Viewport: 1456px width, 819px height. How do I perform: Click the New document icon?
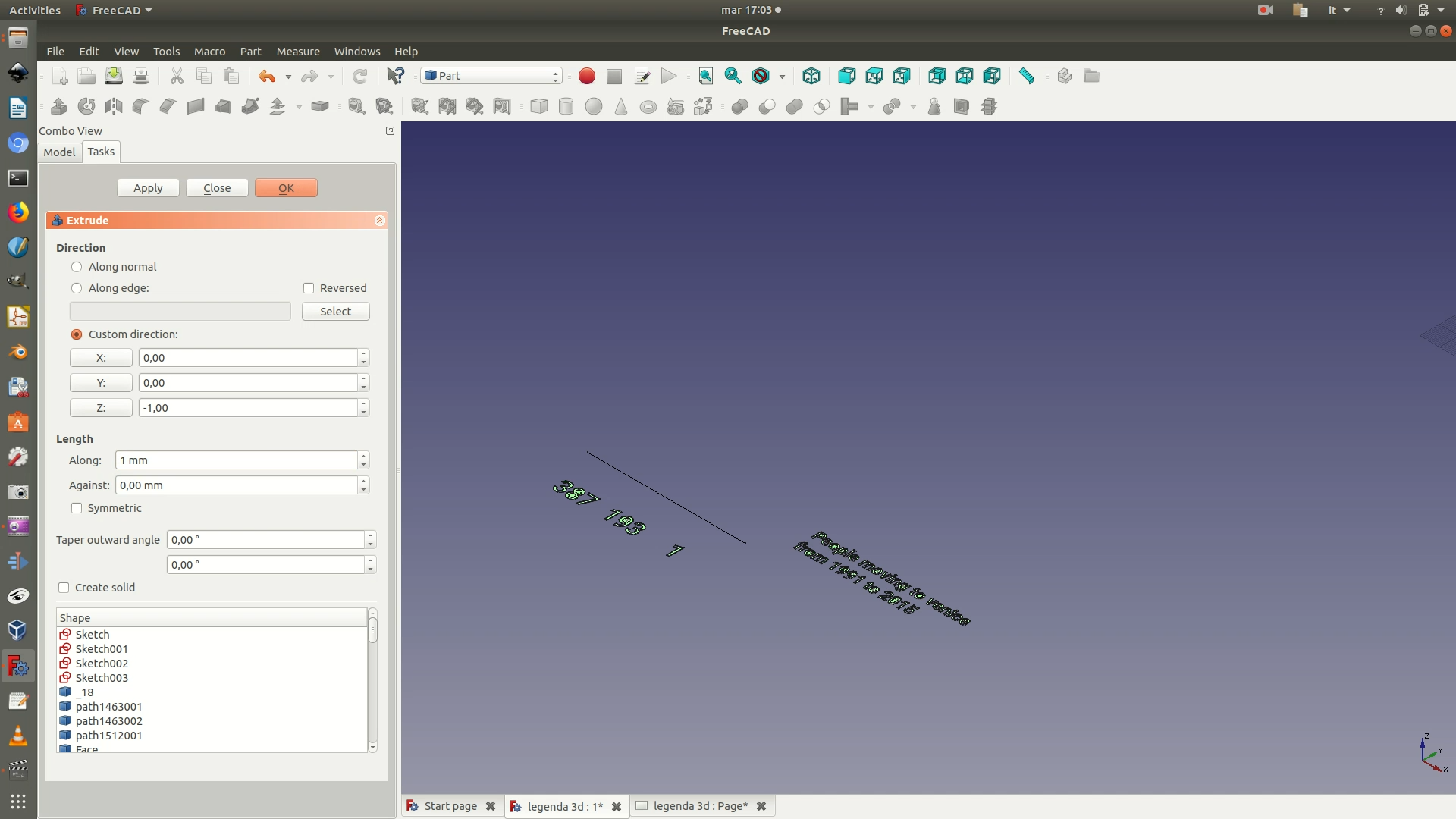60,76
